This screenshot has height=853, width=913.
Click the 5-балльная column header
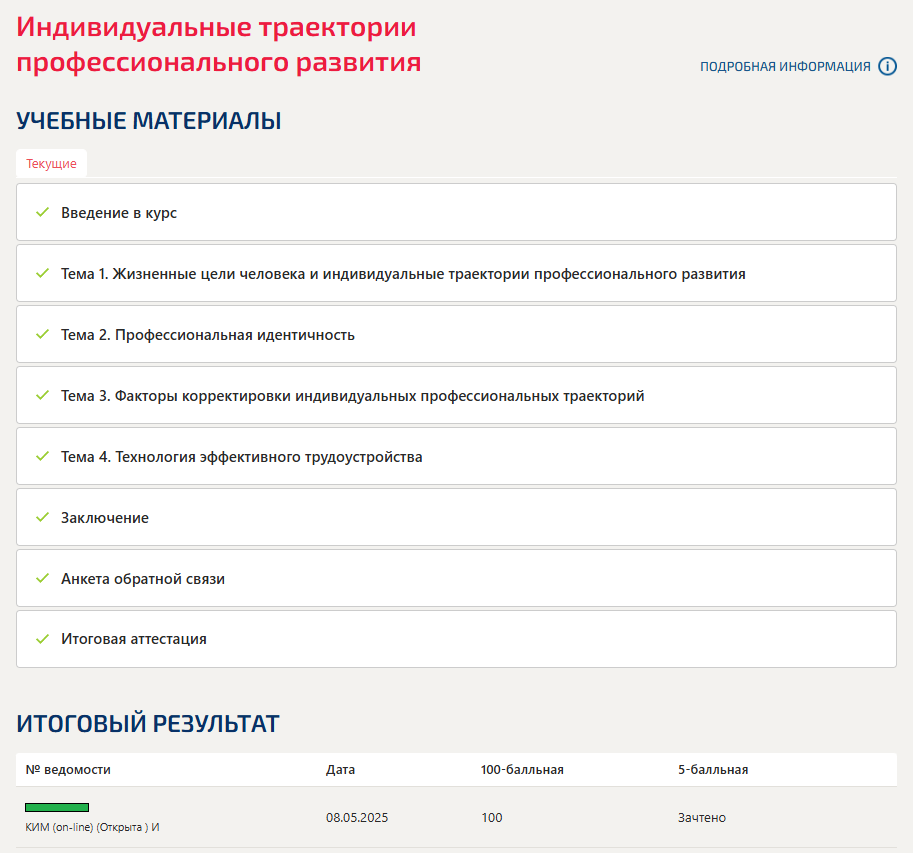tap(713, 770)
